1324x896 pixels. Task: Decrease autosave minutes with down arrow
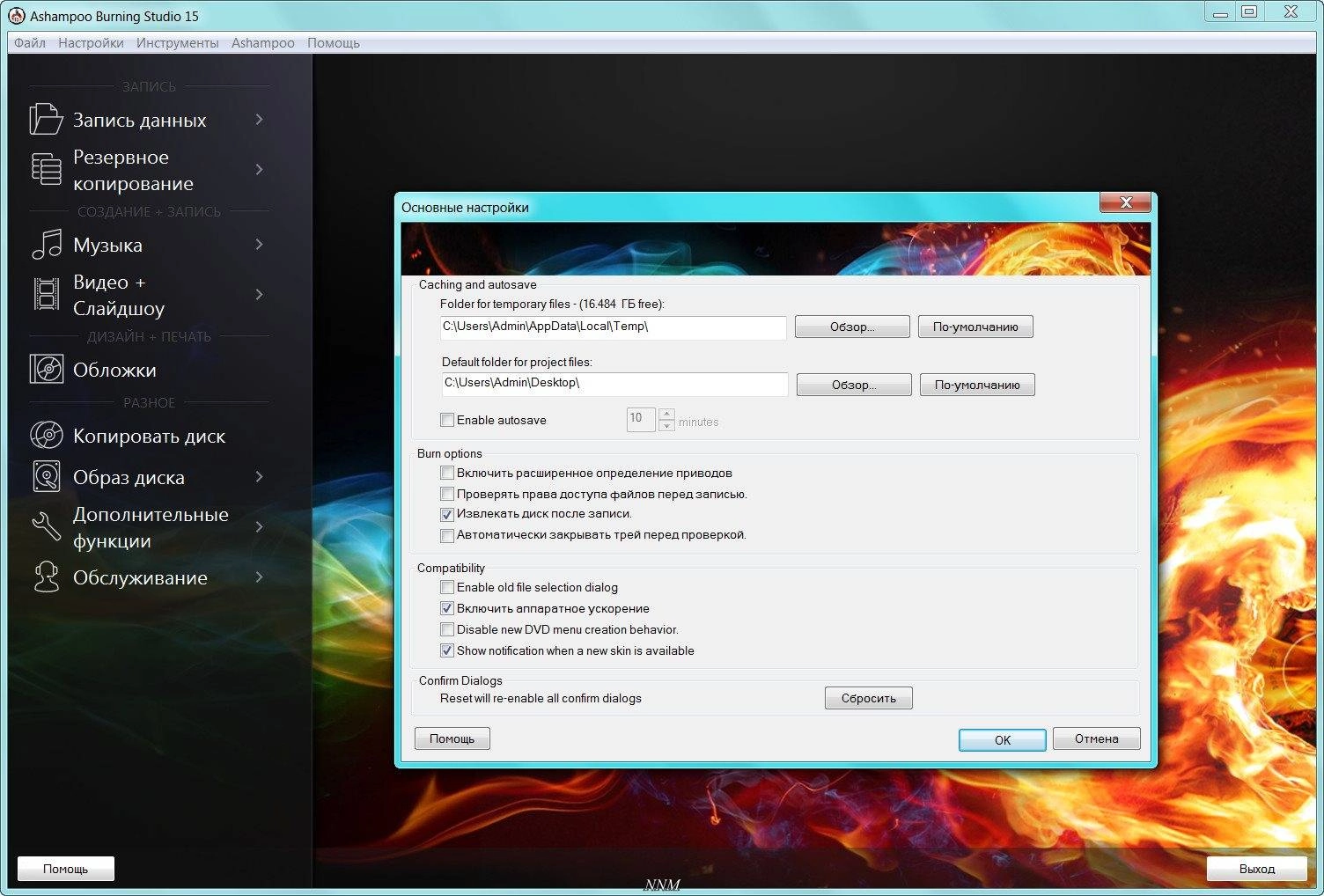[666, 425]
